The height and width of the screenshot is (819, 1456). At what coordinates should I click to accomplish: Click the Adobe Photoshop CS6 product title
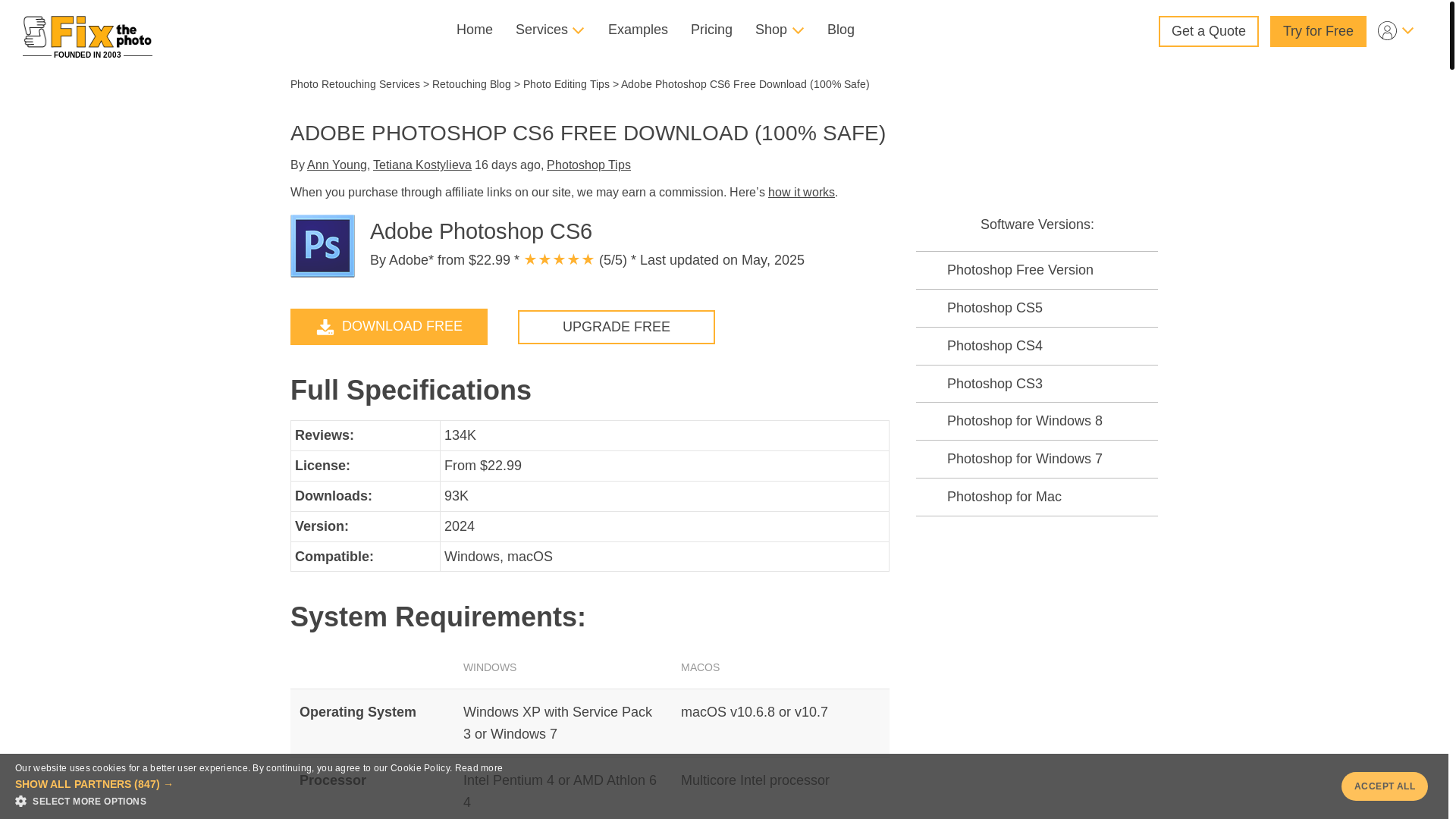[481, 231]
